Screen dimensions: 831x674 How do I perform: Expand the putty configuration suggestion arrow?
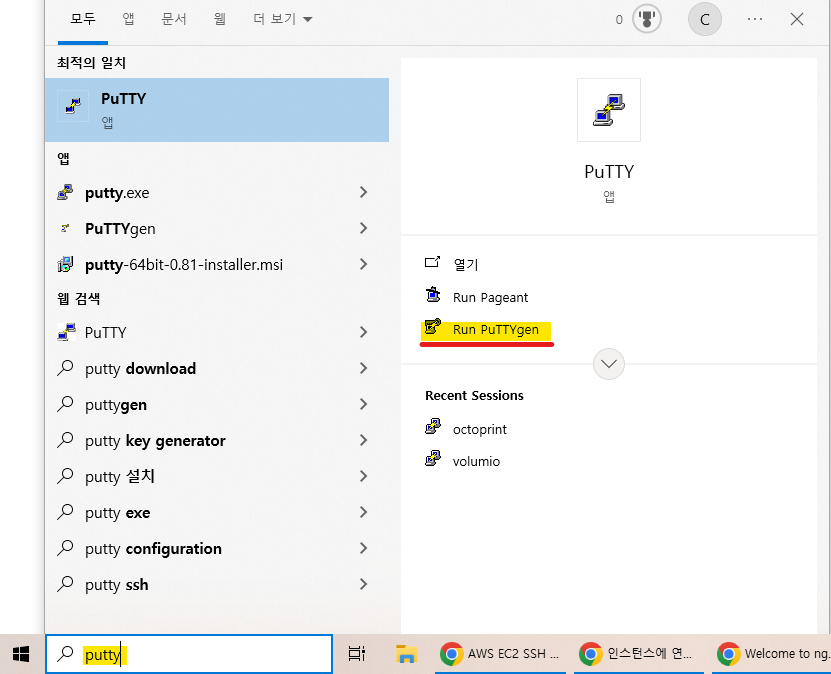point(364,548)
